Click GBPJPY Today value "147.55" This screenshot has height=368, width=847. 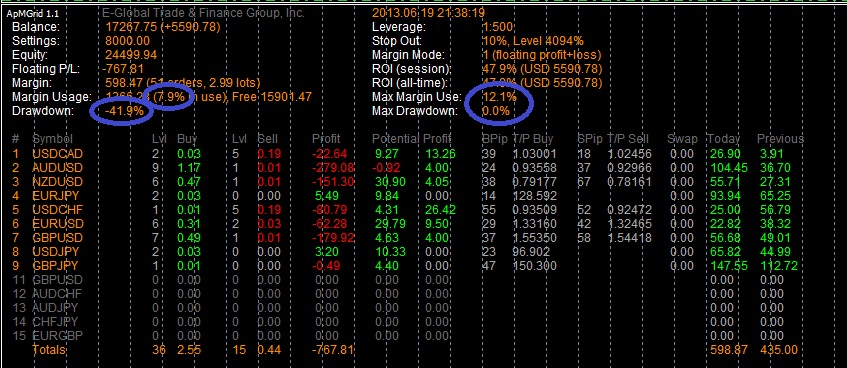(728, 265)
